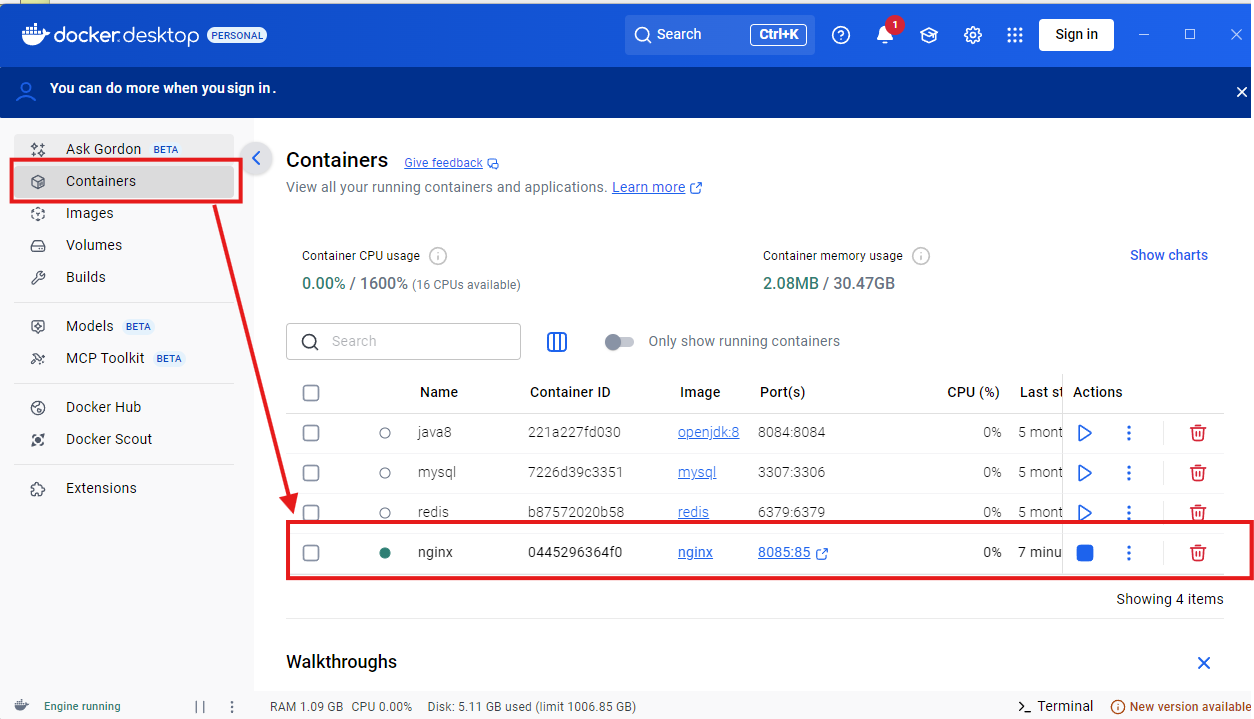Click Show charts
The width and height of the screenshot is (1254, 719).
(x=1168, y=255)
